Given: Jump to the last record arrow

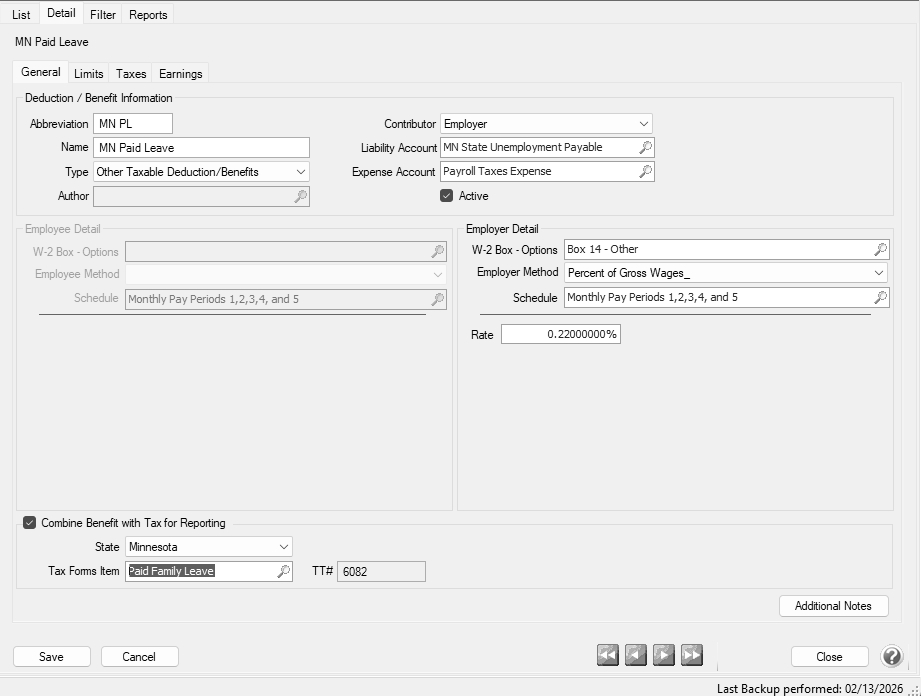Looking at the screenshot, I should point(692,656).
